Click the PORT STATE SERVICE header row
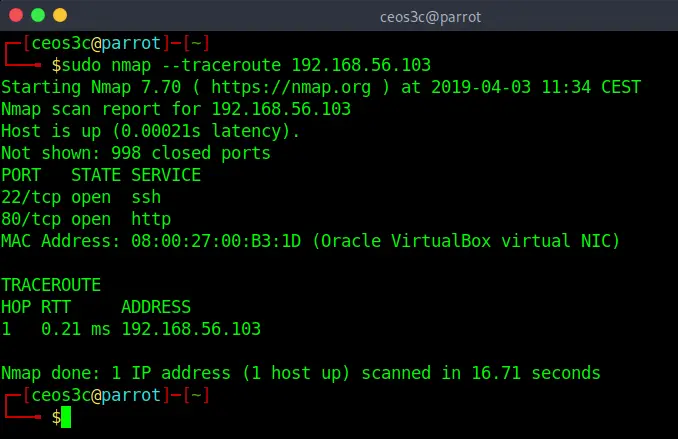Screen dimensions: 678x439 click(x=101, y=175)
